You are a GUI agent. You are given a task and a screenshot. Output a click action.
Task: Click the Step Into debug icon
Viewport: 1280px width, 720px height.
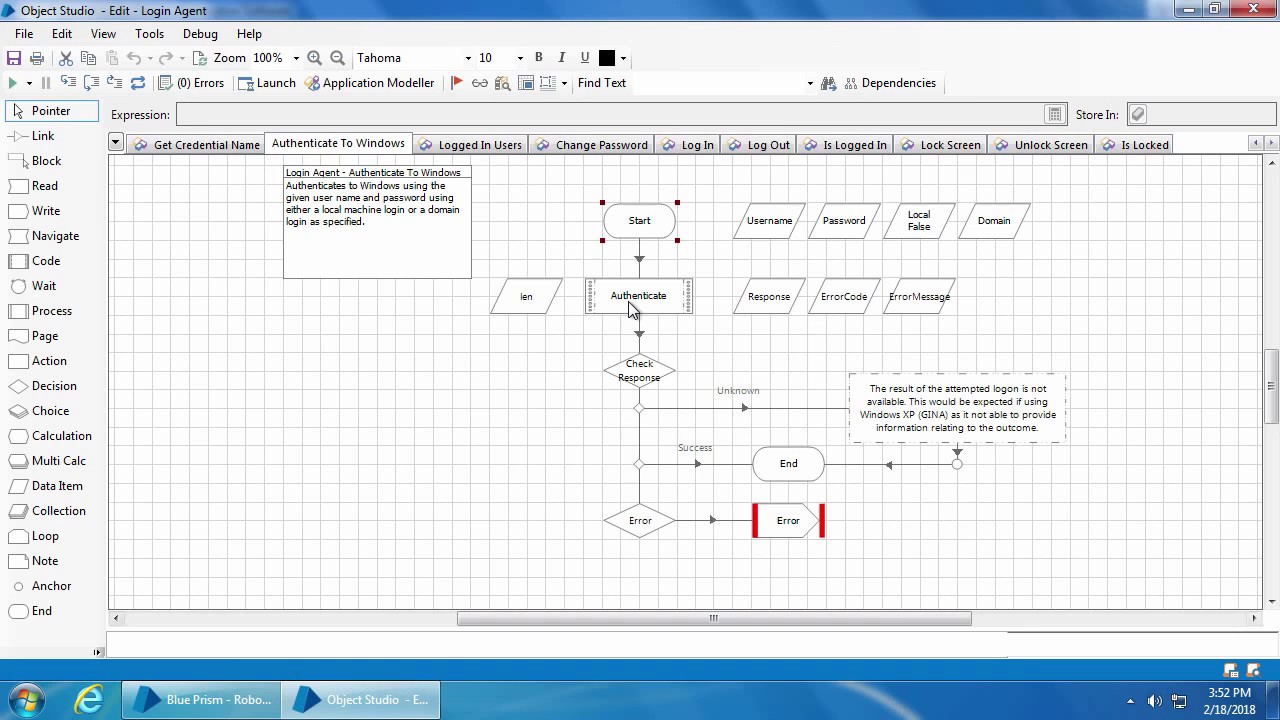pos(68,83)
